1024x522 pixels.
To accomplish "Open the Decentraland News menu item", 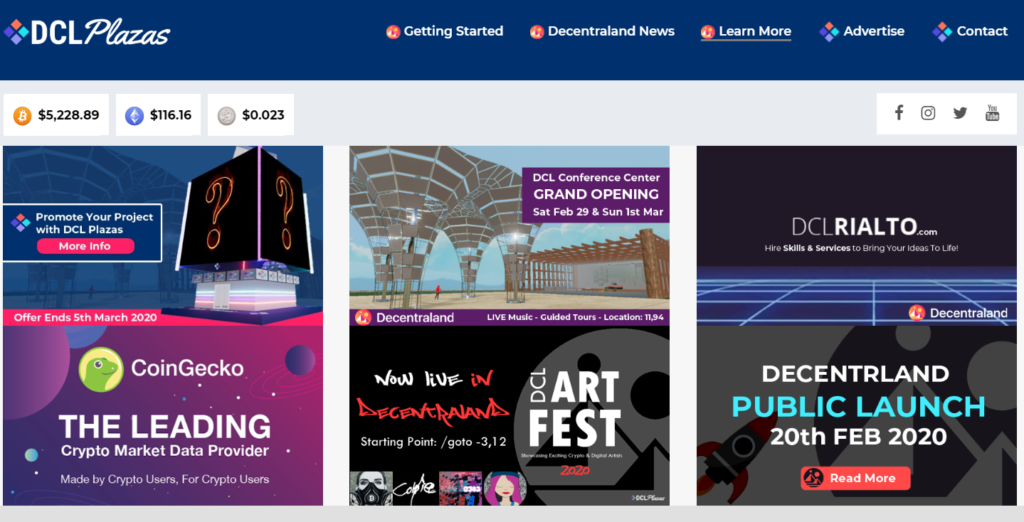I will pyautogui.click(x=602, y=31).
